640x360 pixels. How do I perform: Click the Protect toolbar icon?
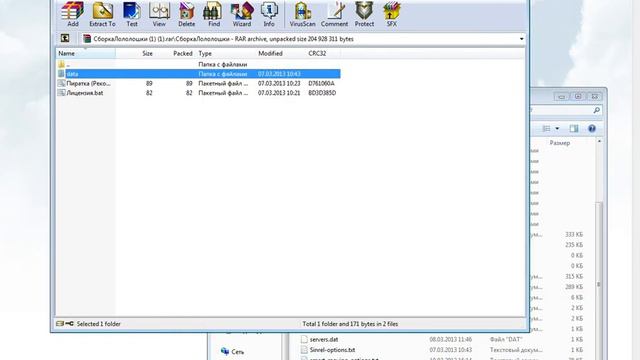[x=364, y=14]
